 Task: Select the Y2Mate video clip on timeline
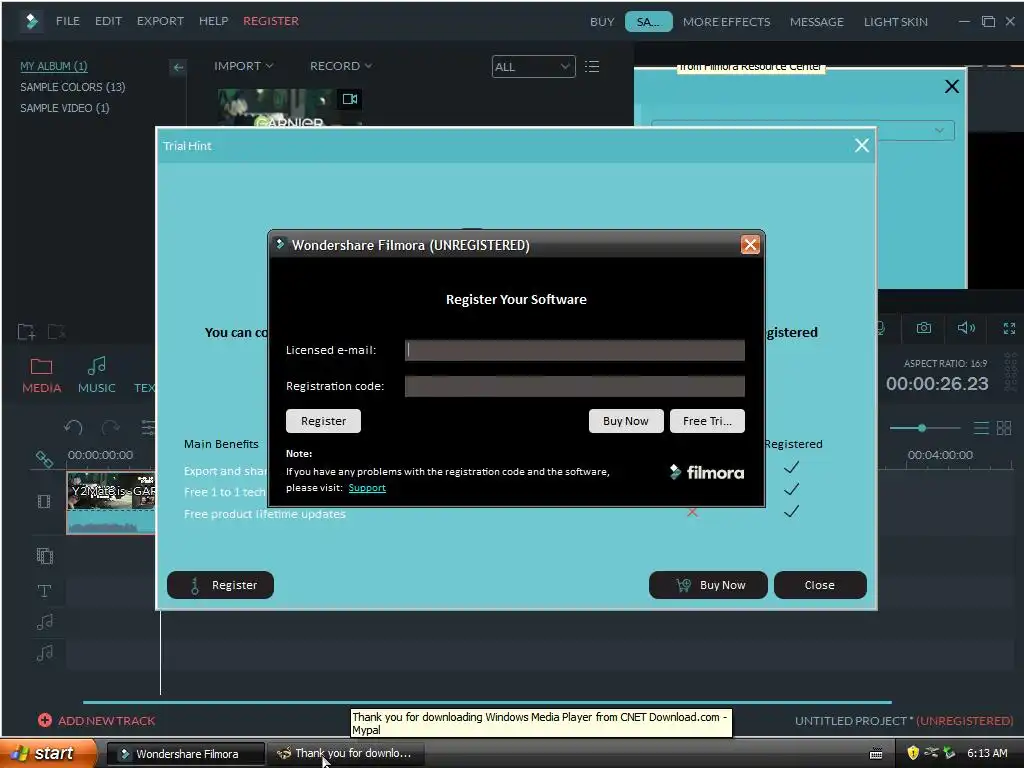click(111, 503)
